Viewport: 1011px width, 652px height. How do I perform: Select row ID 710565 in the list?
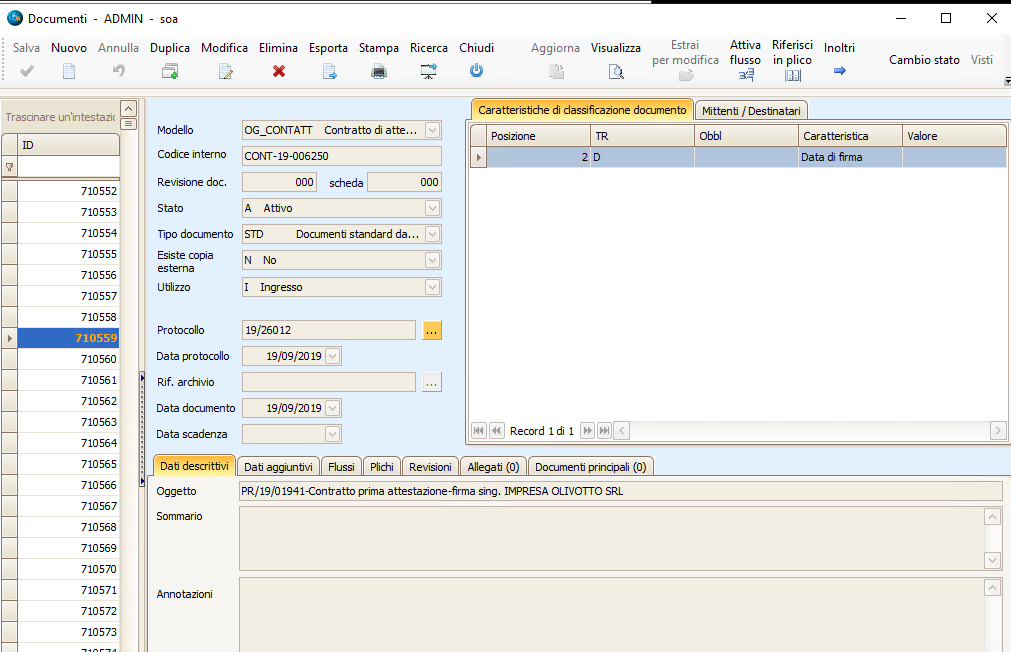(68, 464)
